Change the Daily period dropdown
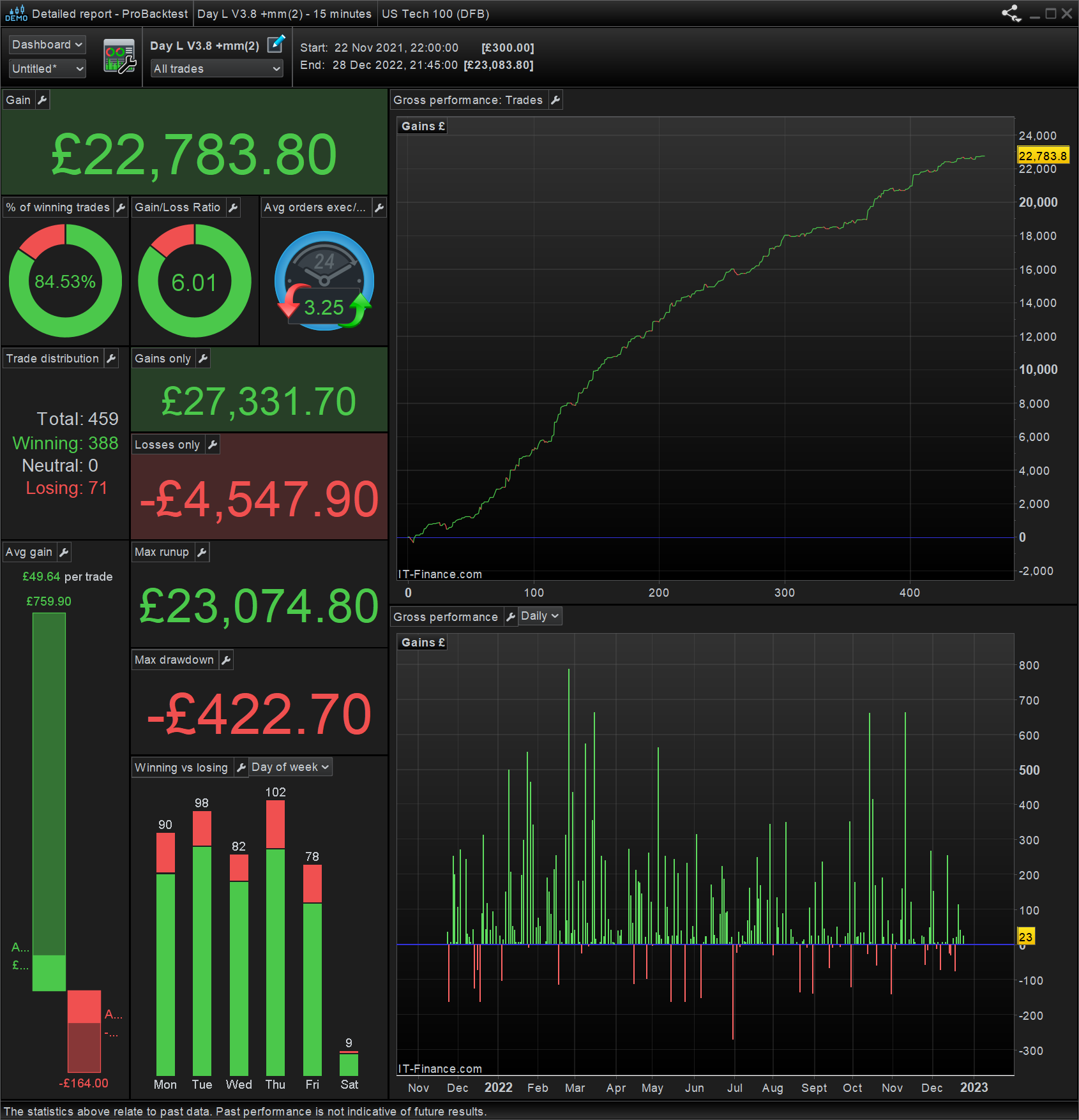This screenshot has width=1079, height=1120. point(540,616)
